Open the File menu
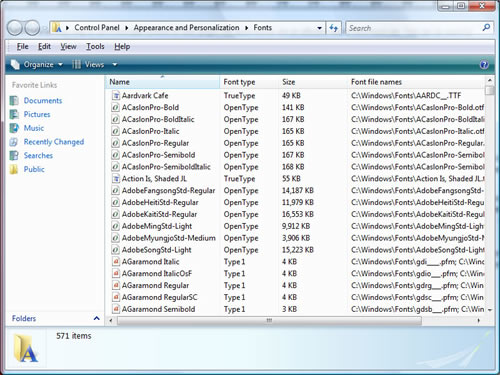The width and height of the screenshot is (500, 375). 22,47
